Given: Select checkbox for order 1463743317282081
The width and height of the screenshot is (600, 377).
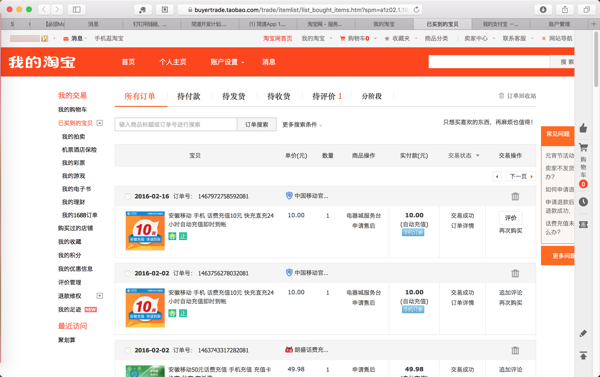Looking at the screenshot, I should point(127,350).
